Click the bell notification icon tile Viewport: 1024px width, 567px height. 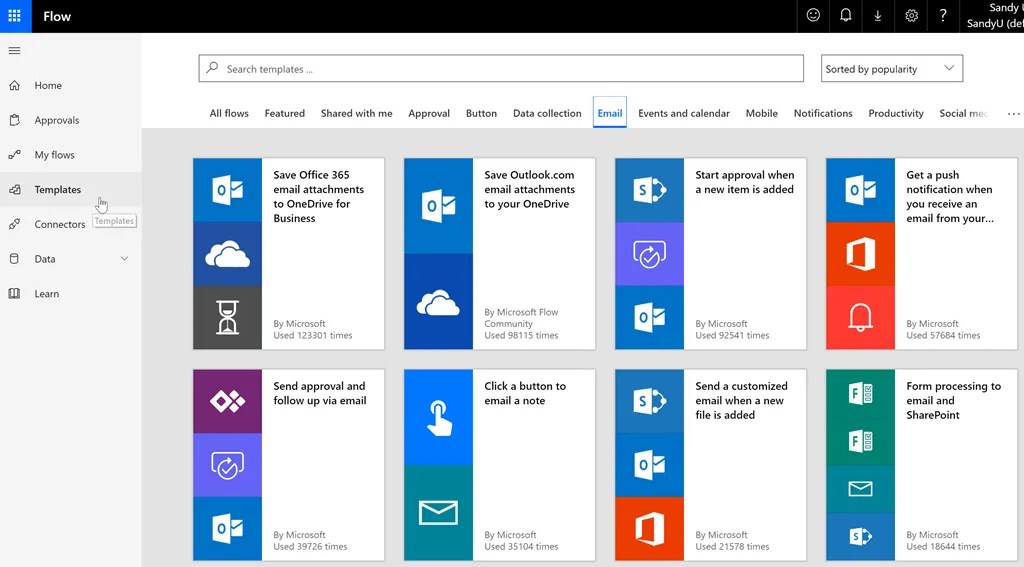tap(860, 317)
